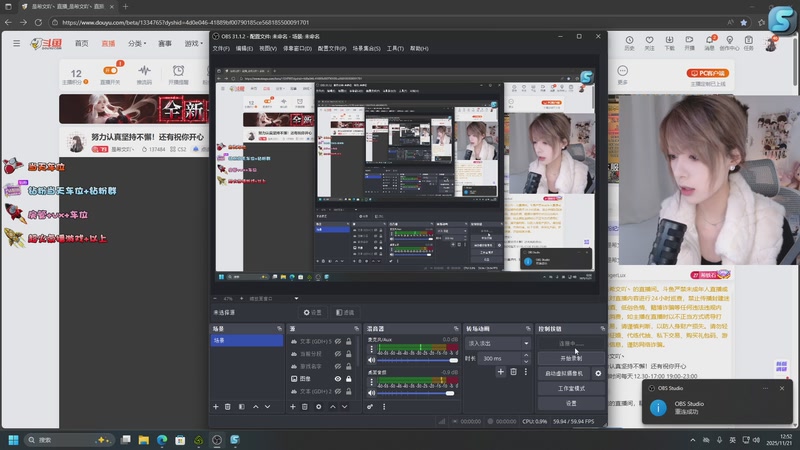
Task: Pop out scenes panel dock icon
Action: point(279,329)
